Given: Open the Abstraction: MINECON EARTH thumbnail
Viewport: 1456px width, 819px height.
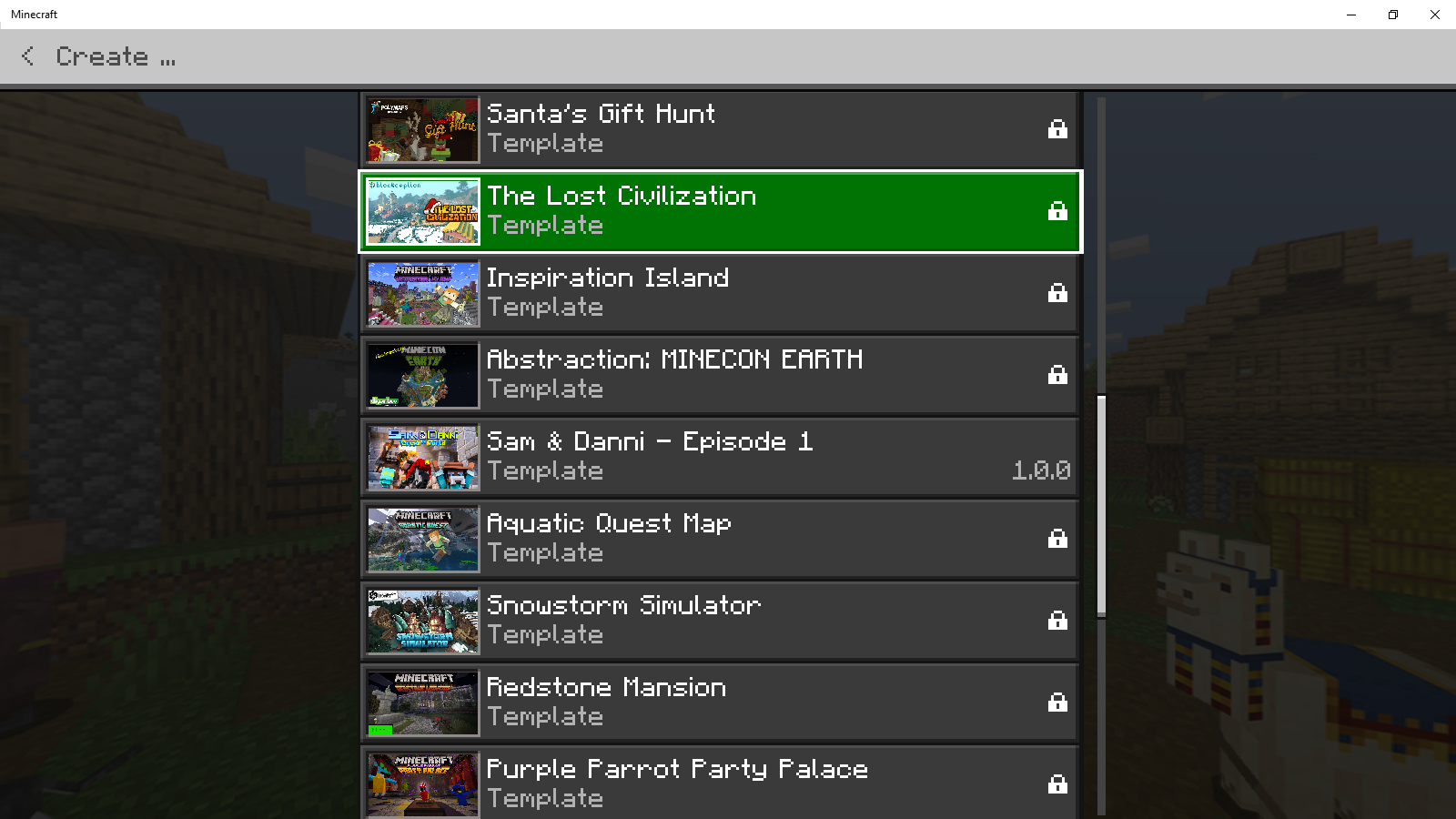Looking at the screenshot, I should click(x=423, y=375).
